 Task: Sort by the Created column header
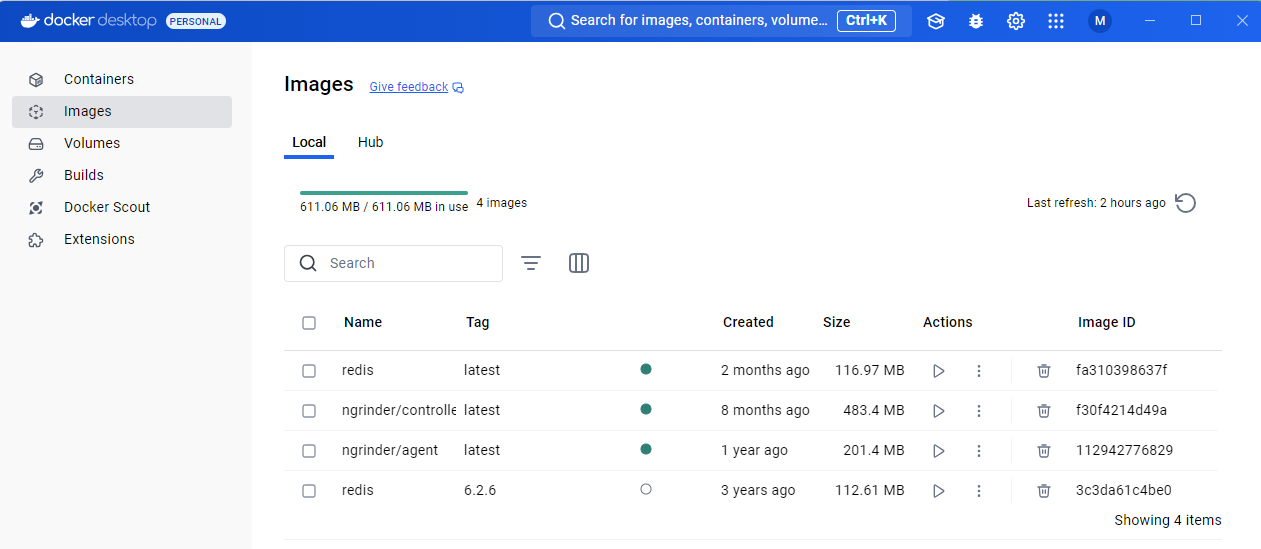tap(748, 322)
